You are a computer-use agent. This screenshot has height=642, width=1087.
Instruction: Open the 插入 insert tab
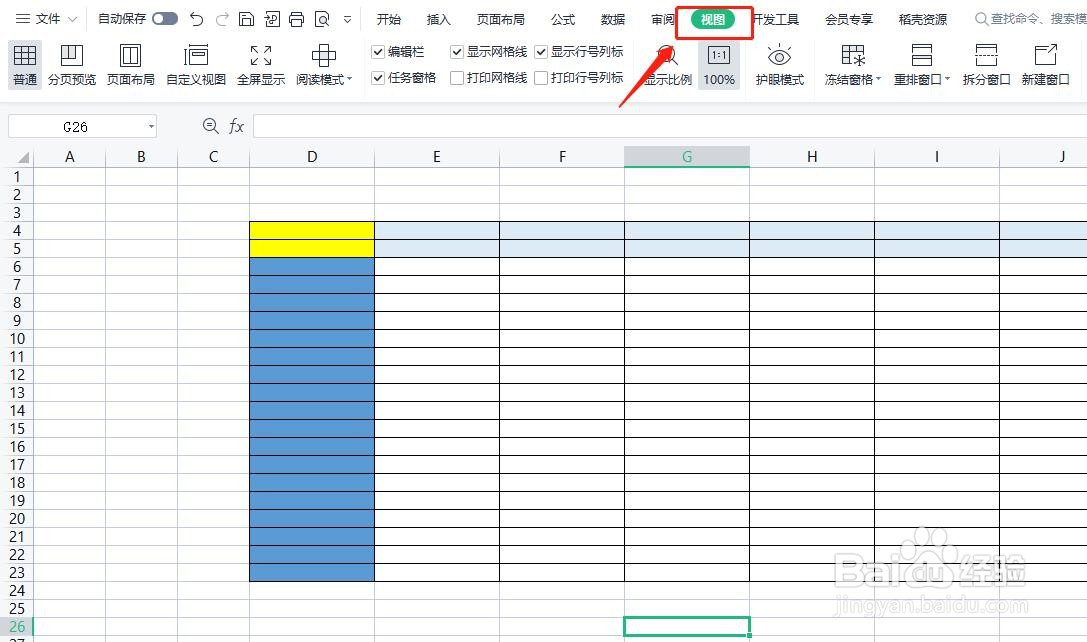coord(438,19)
